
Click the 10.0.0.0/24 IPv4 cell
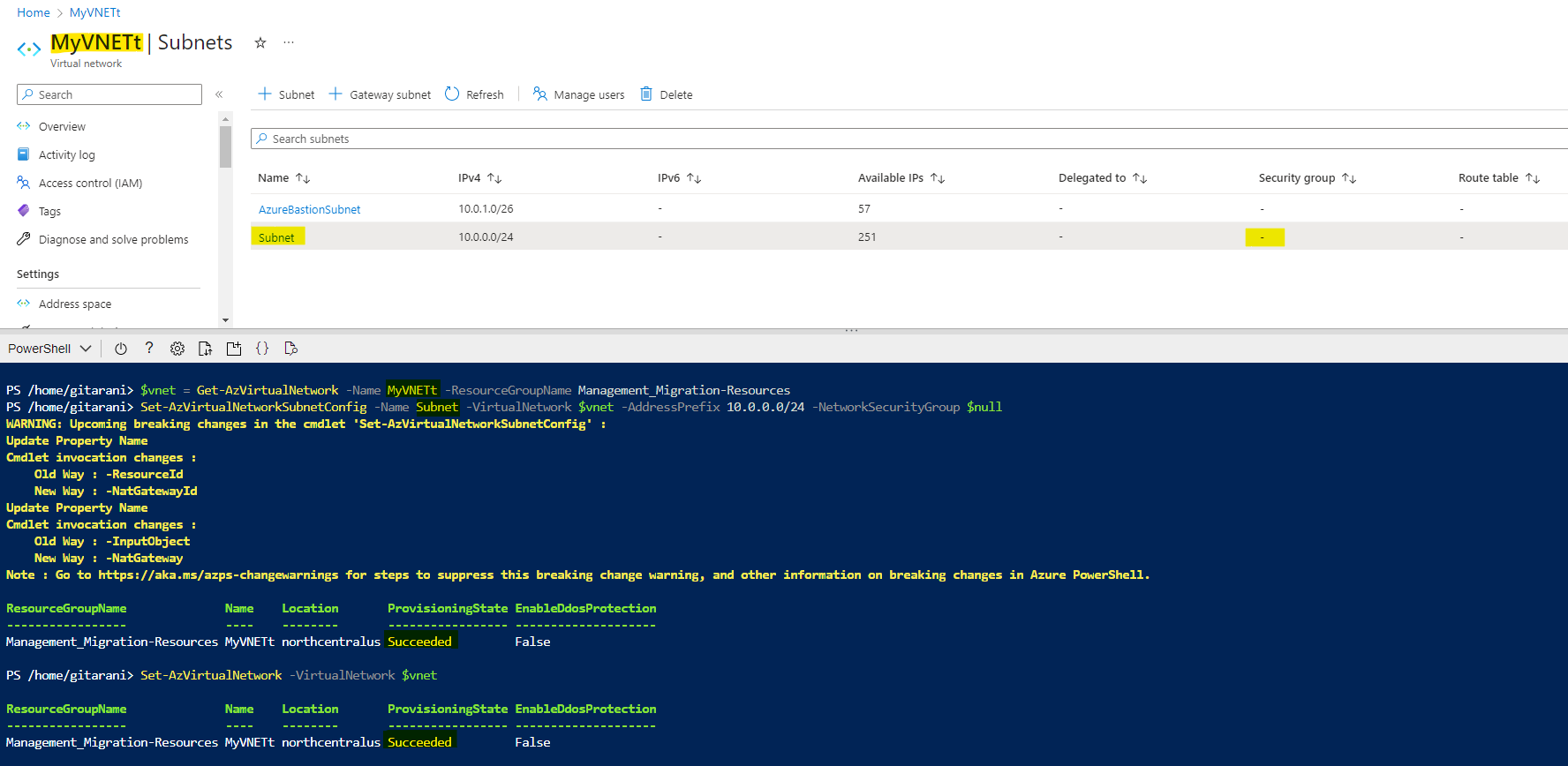click(486, 237)
